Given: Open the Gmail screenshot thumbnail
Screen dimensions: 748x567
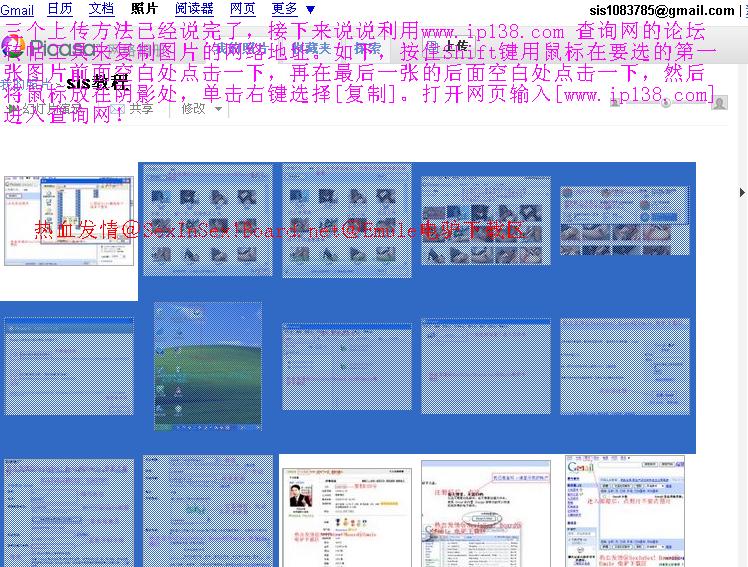Looking at the screenshot, I should pyautogui.click(x=625, y=511).
